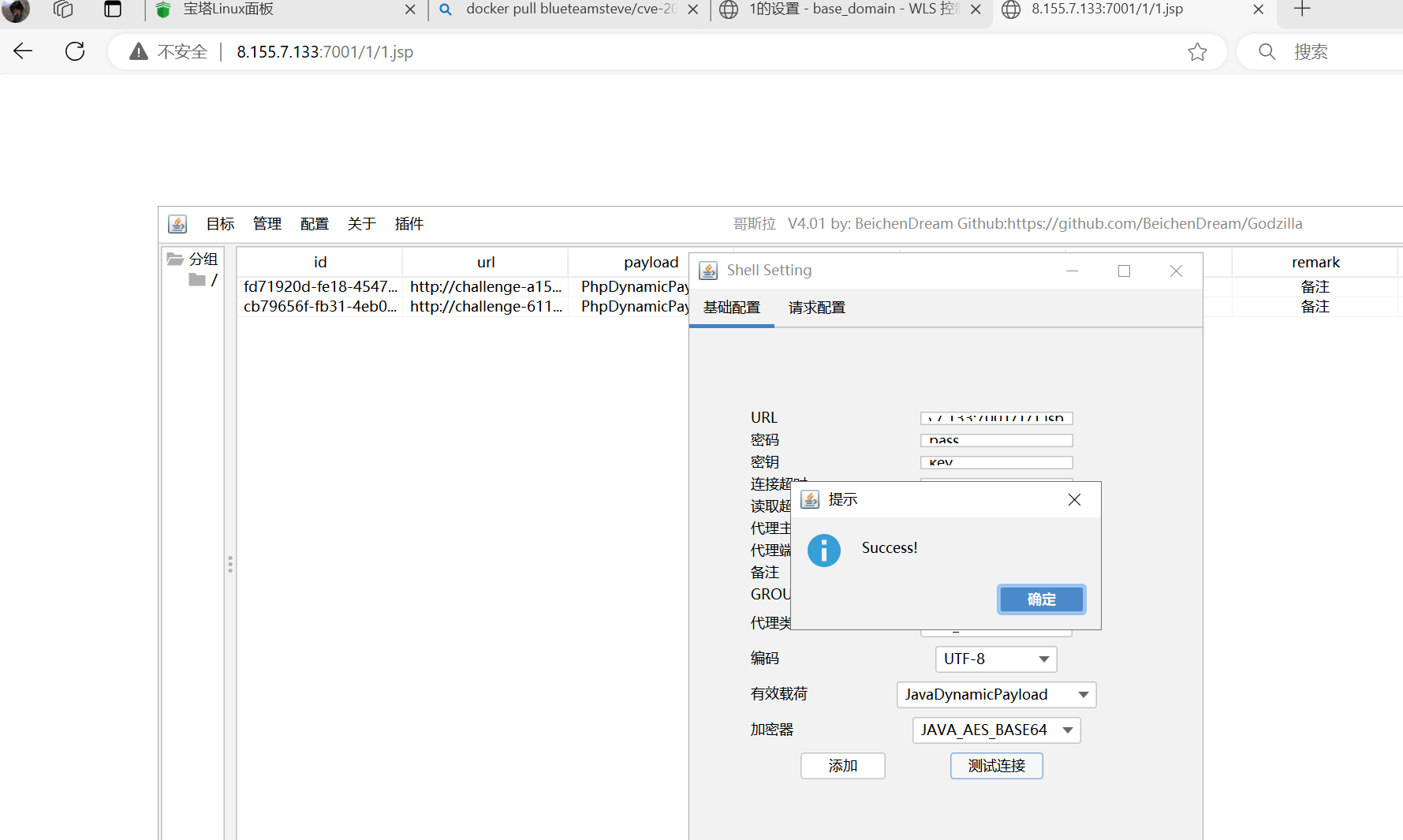Click the 密钥 input field
Viewport: 1403px width, 840px height.
click(996, 462)
